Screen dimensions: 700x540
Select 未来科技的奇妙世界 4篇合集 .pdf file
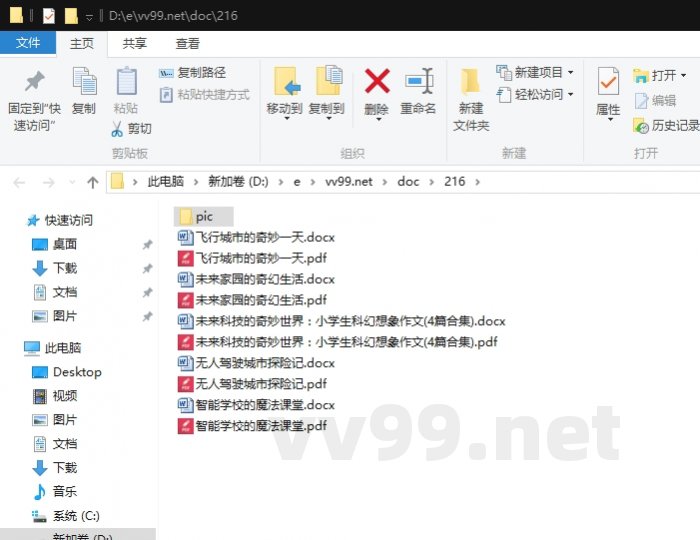pyautogui.click(x=338, y=342)
